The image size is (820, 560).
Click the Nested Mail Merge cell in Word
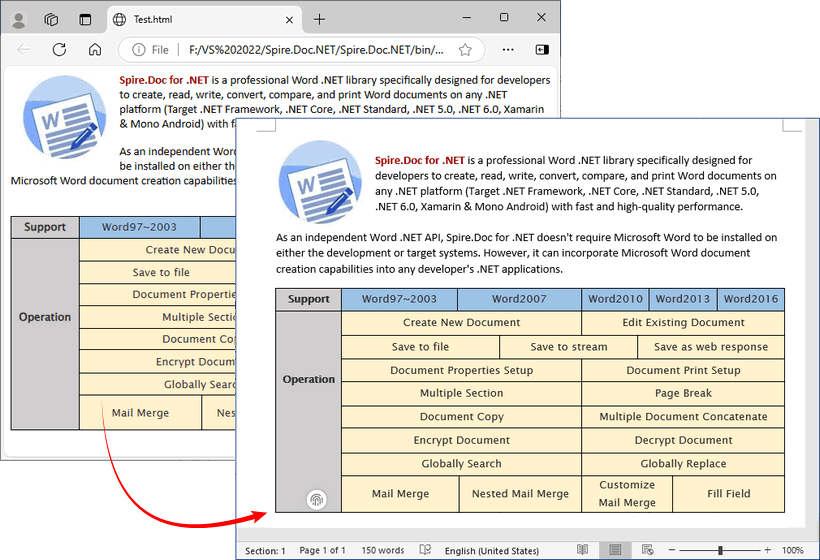click(x=520, y=494)
